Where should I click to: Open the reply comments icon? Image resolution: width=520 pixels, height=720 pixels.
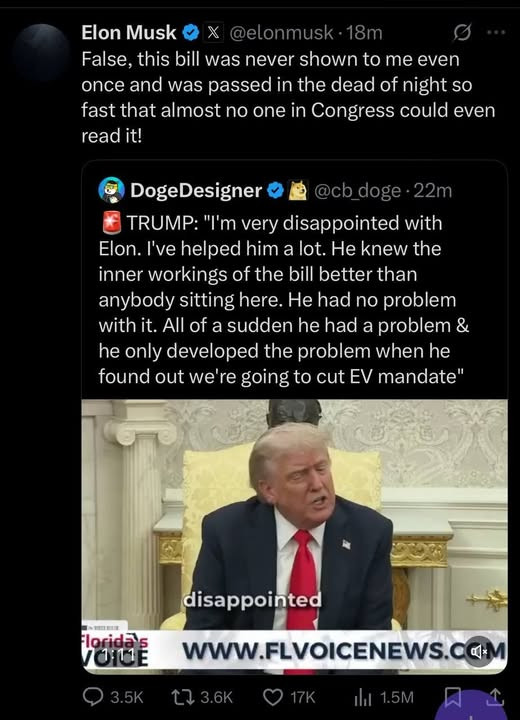(92, 697)
